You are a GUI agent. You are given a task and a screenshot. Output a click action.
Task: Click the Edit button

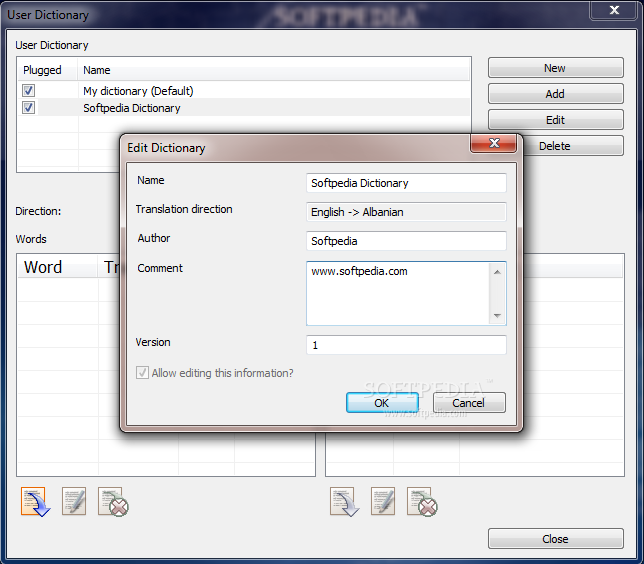click(x=555, y=120)
